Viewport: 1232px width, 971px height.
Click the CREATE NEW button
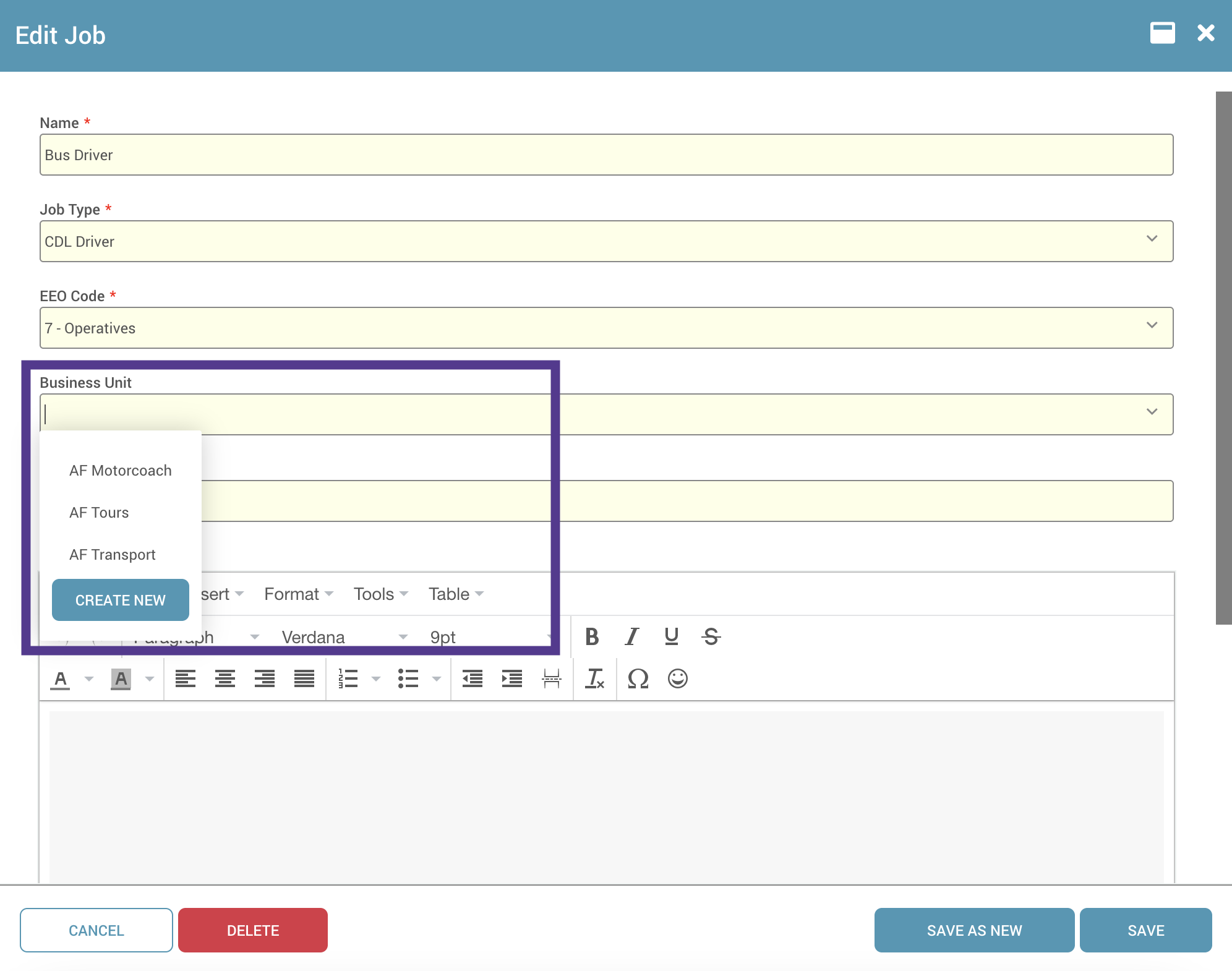coord(121,600)
